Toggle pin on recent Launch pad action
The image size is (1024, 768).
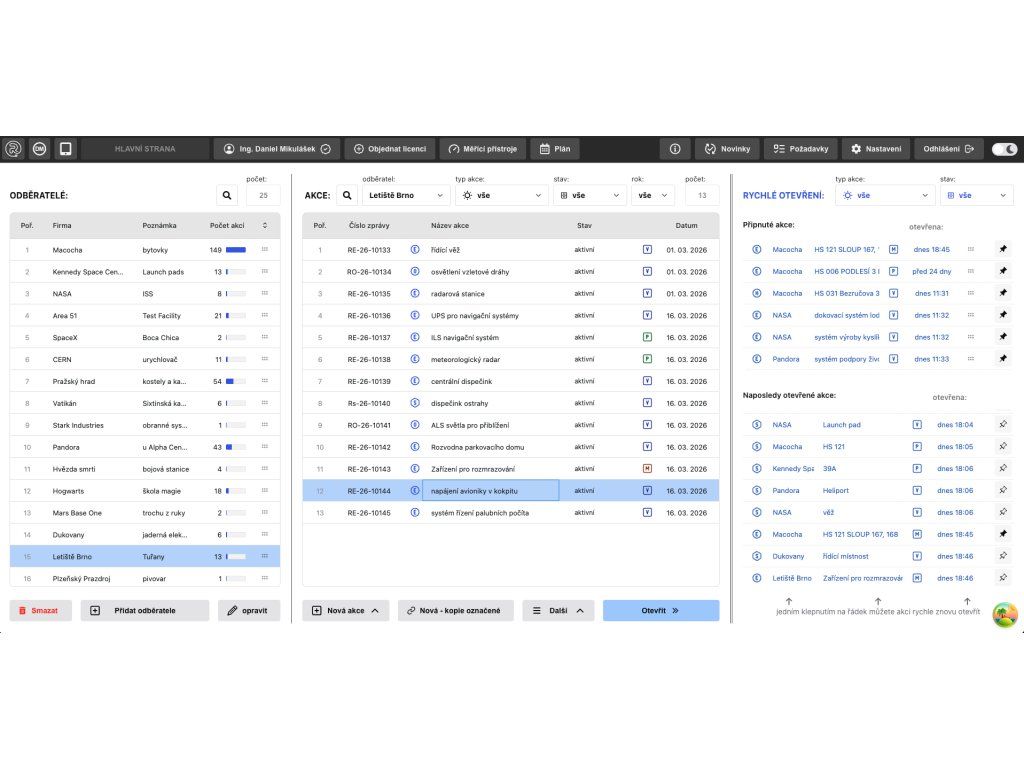click(1003, 425)
